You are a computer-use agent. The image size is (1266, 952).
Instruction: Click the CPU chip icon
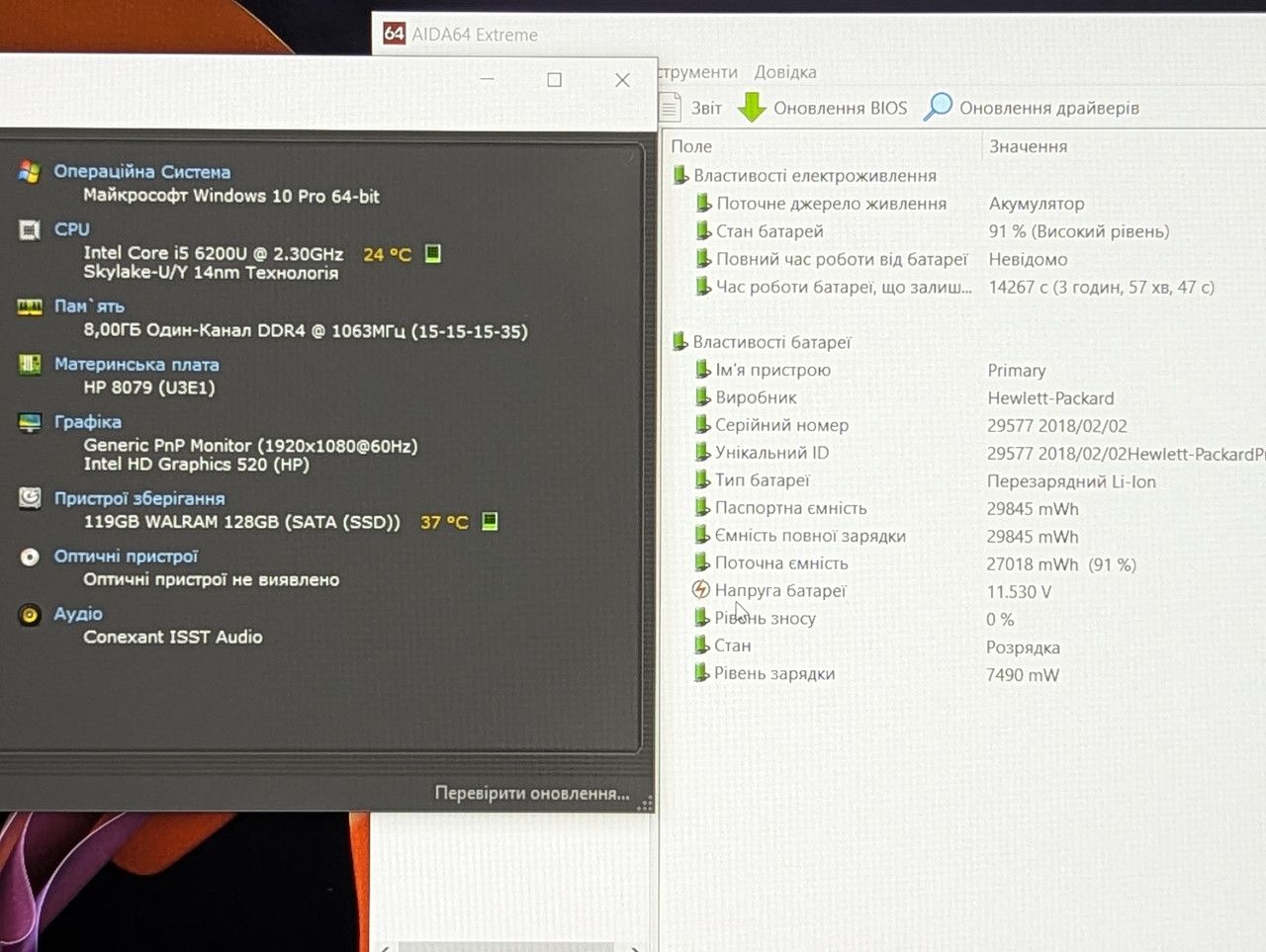pos(29,230)
